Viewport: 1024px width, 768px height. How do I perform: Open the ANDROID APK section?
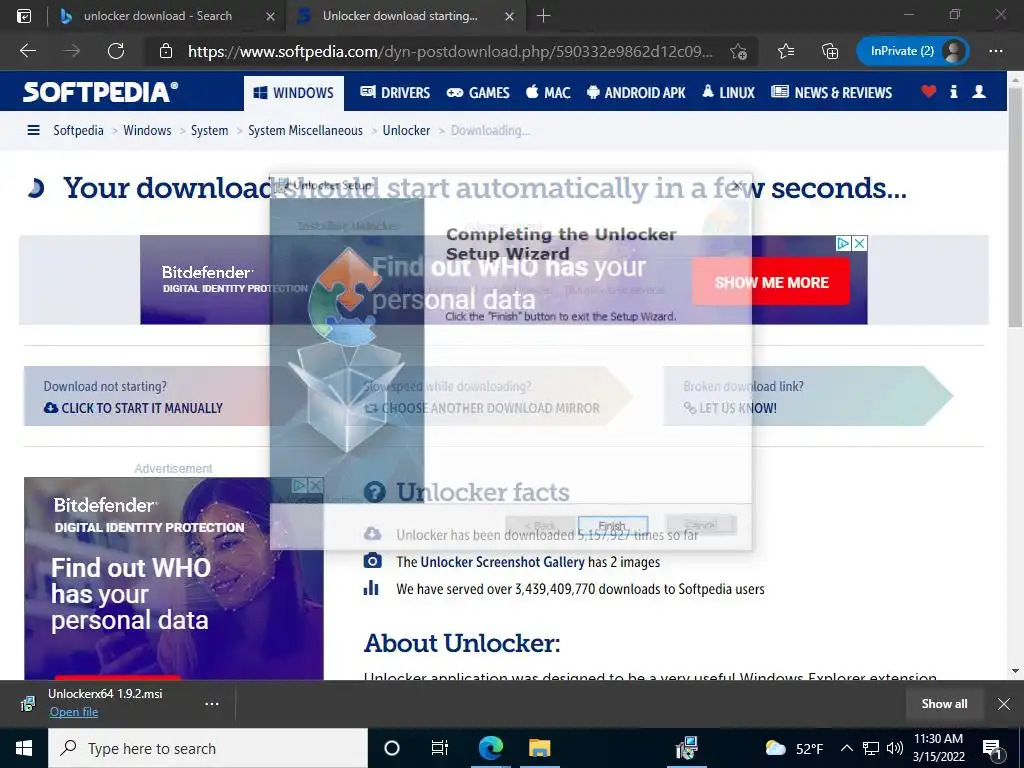click(x=636, y=92)
